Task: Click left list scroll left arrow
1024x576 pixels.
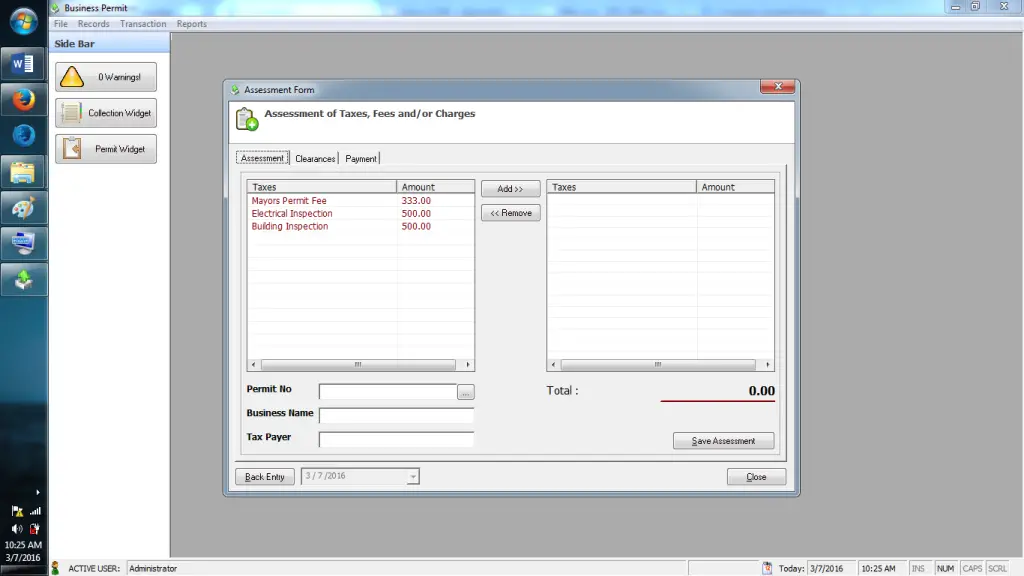Action: [x=254, y=364]
